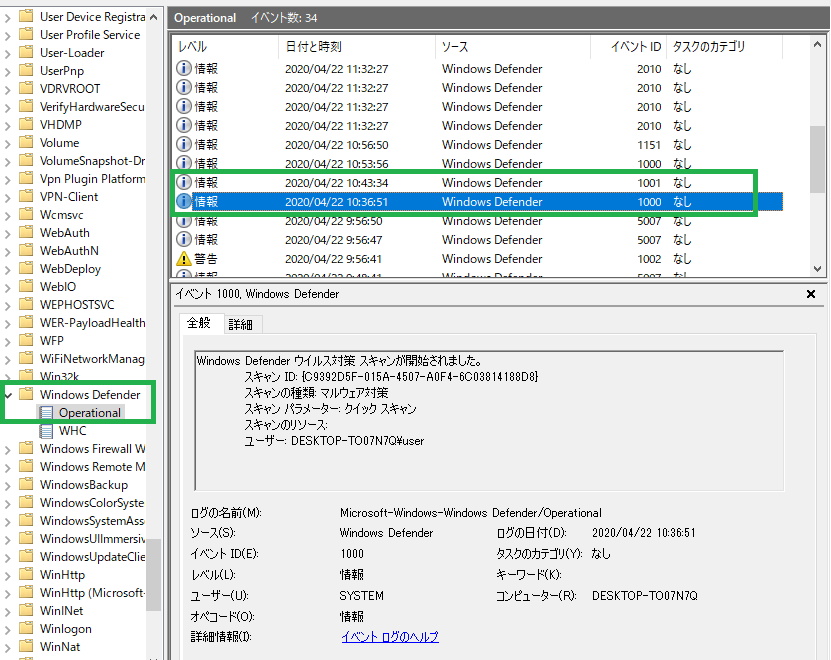Expand the Winlogon tree node
831x660 pixels.
coord(7,630)
